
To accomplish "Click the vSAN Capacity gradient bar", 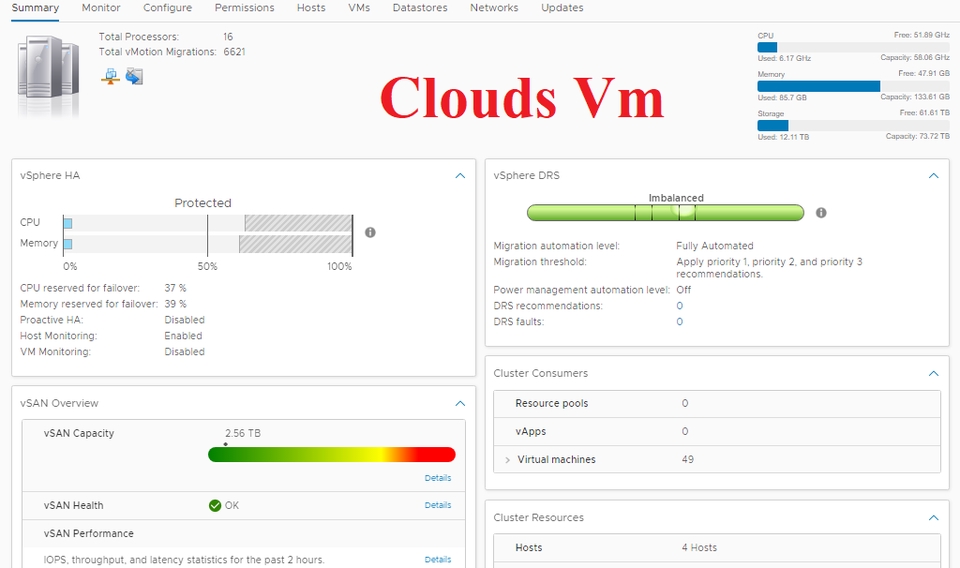I will pos(332,454).
